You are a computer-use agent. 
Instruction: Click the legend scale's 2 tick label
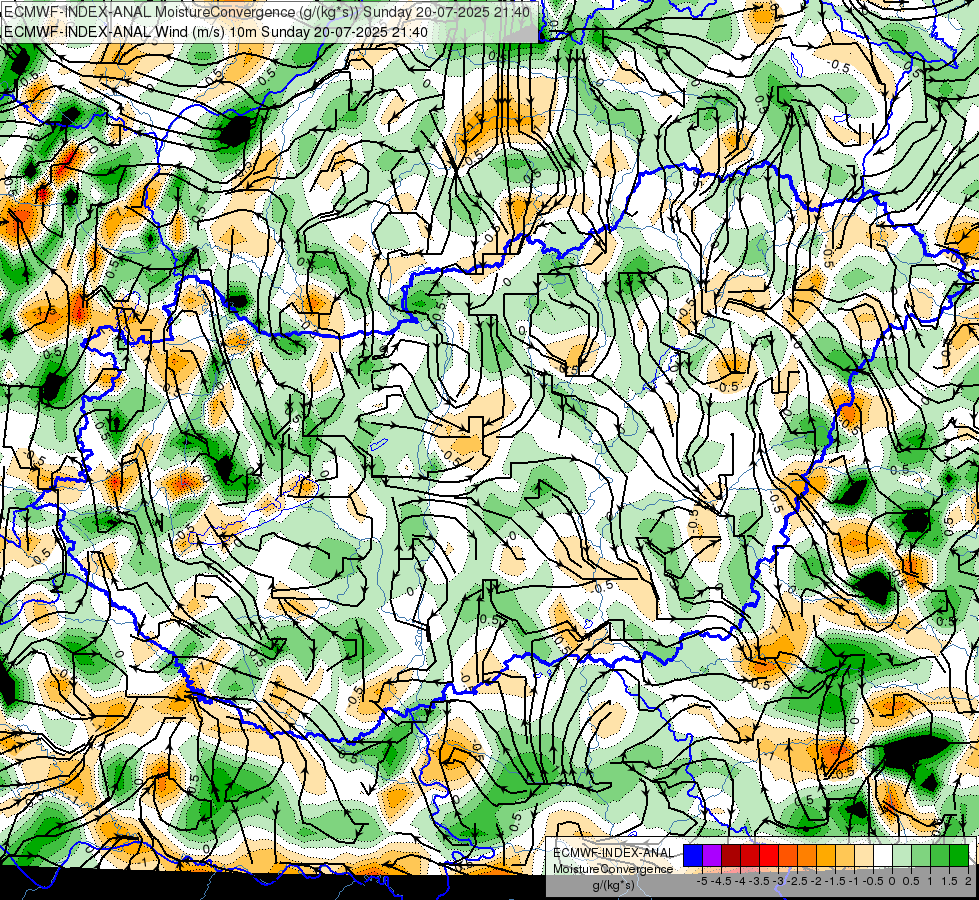(968, 881)
